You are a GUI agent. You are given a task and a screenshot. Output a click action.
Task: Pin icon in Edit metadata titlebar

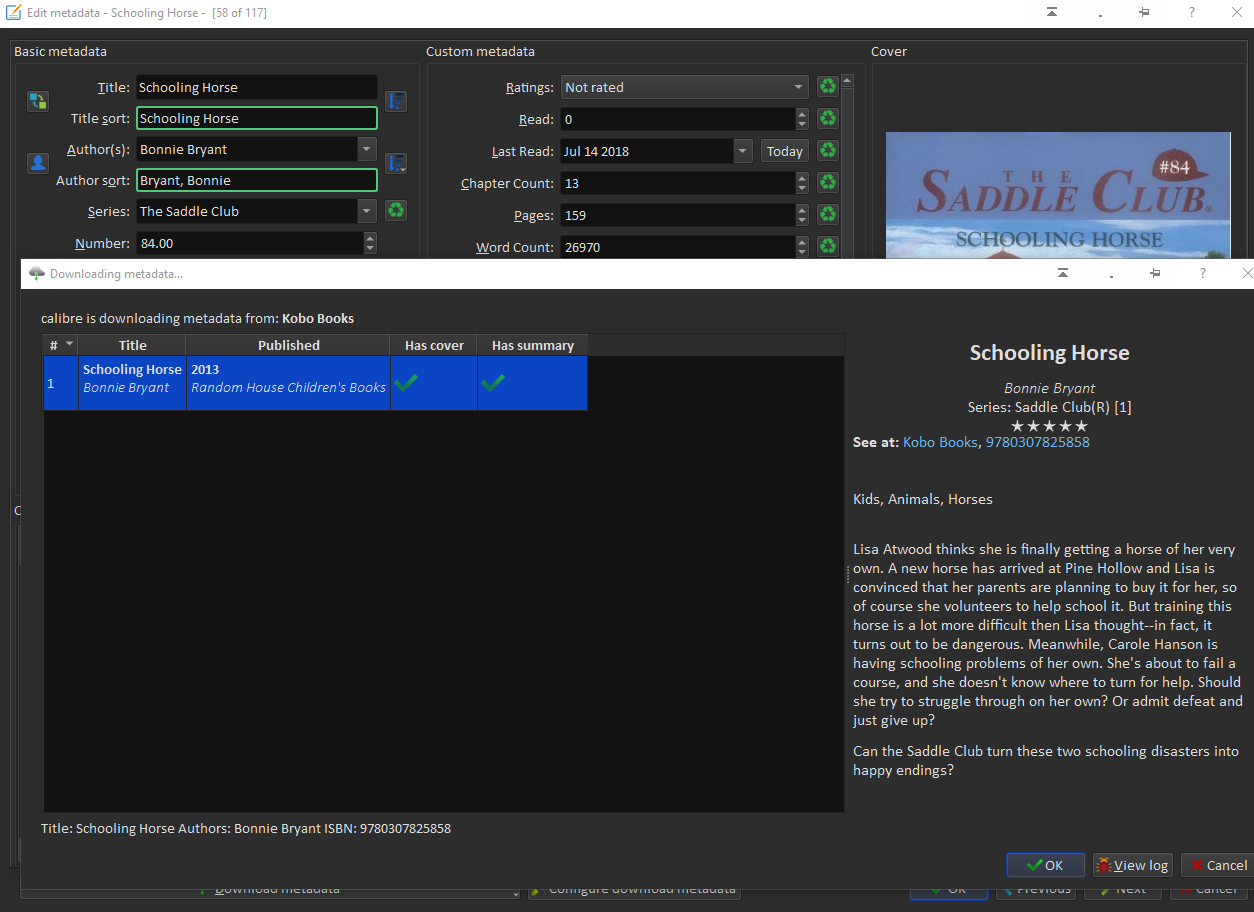(x=1144, y=13)
